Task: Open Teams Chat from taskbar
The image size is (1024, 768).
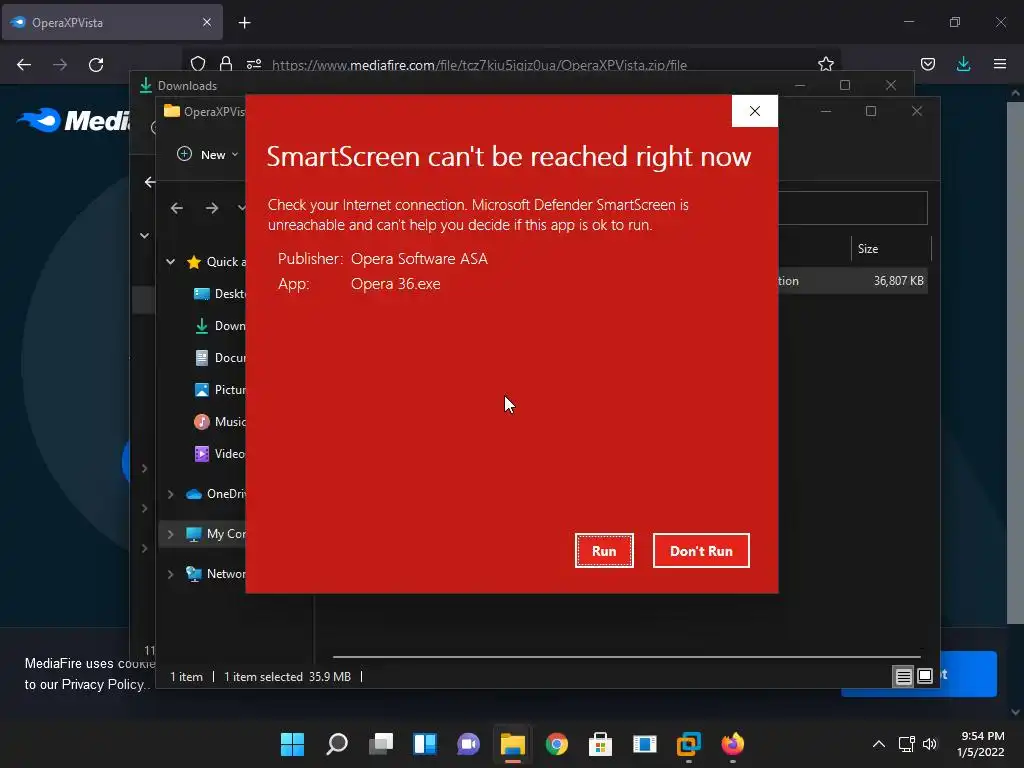Action: pyautogui.click(x=468, y=744)
